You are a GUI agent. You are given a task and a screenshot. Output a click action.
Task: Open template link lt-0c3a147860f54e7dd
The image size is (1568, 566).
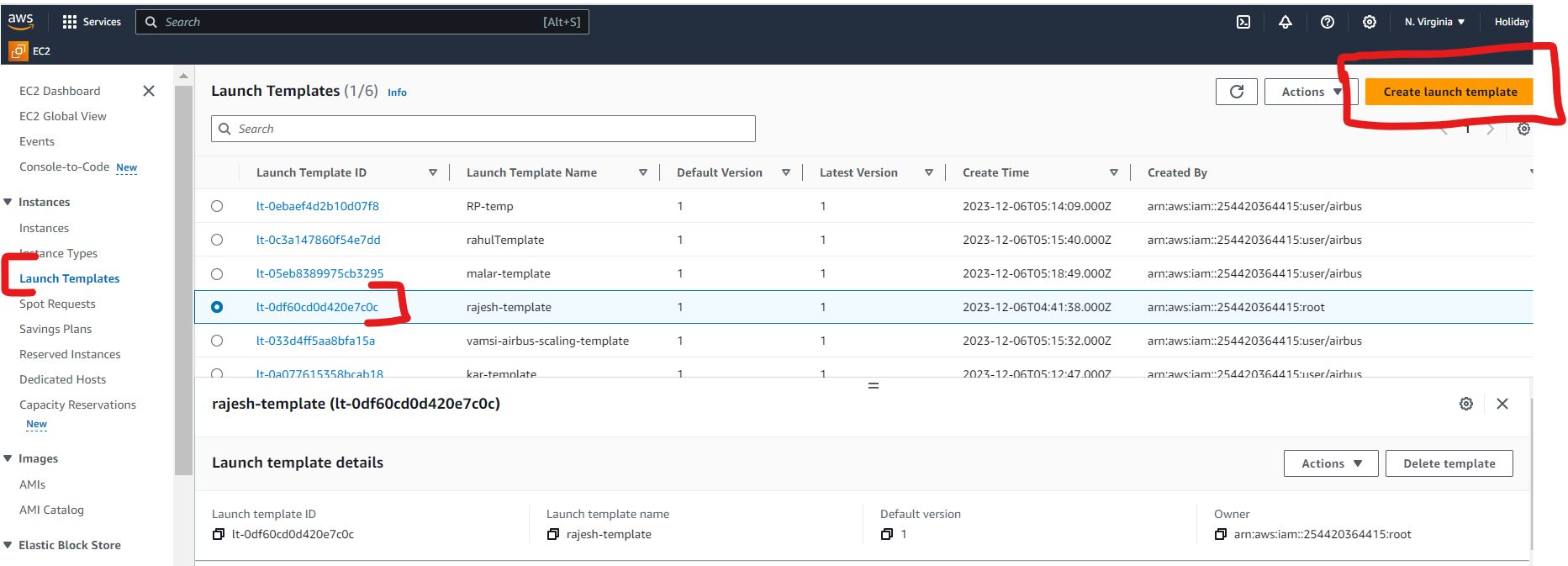point(319,240)
